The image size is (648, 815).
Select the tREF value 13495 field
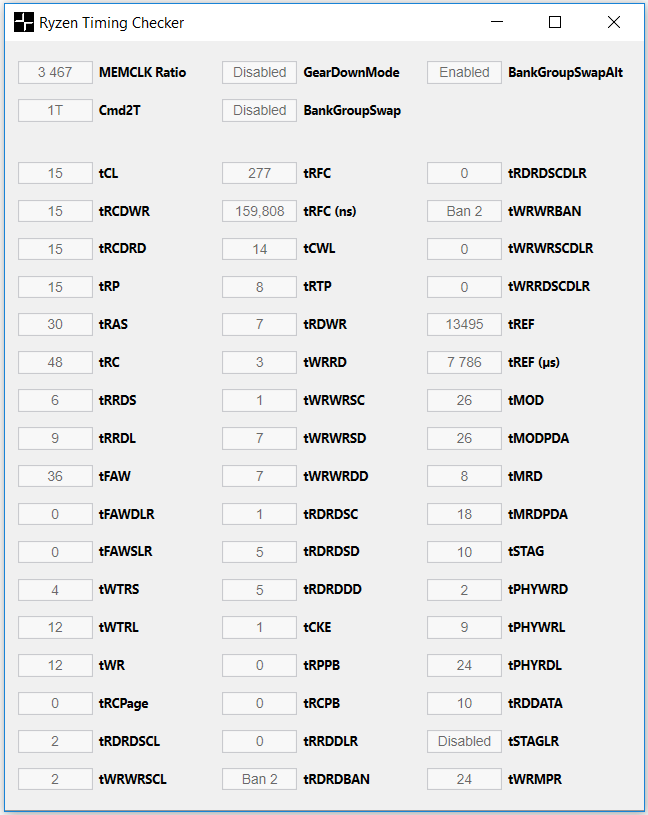[x=465, y=324]
